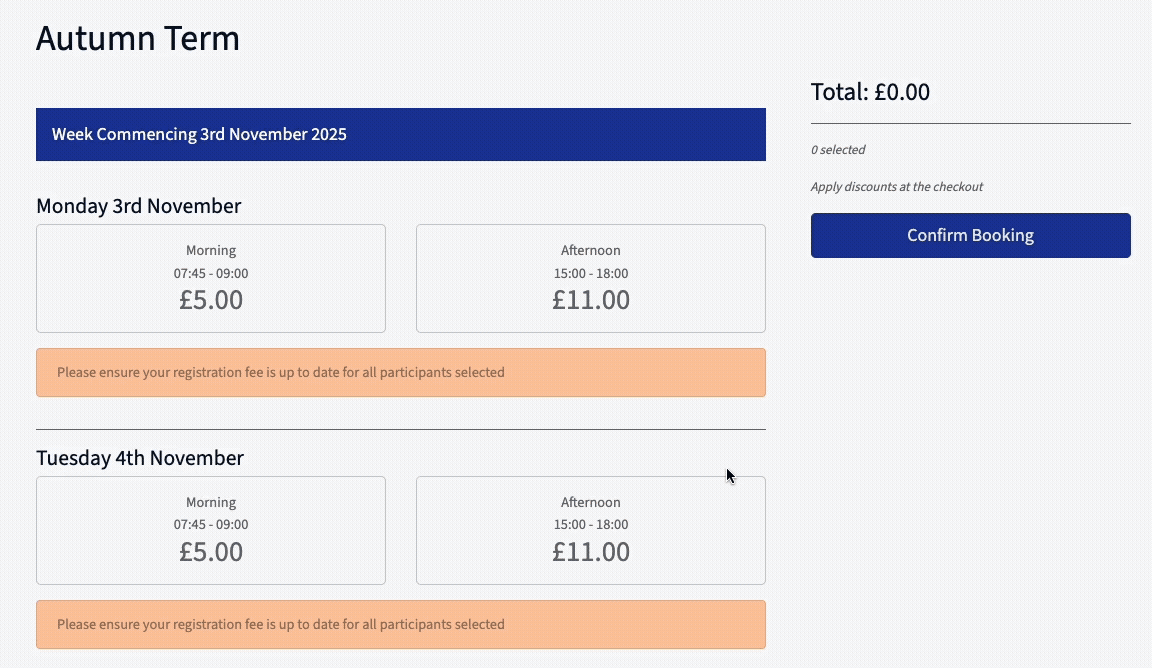Viewport: 1152px width, 668px height.
Task: Click the Tuesday 4th November heading
Action: (140, 458)
